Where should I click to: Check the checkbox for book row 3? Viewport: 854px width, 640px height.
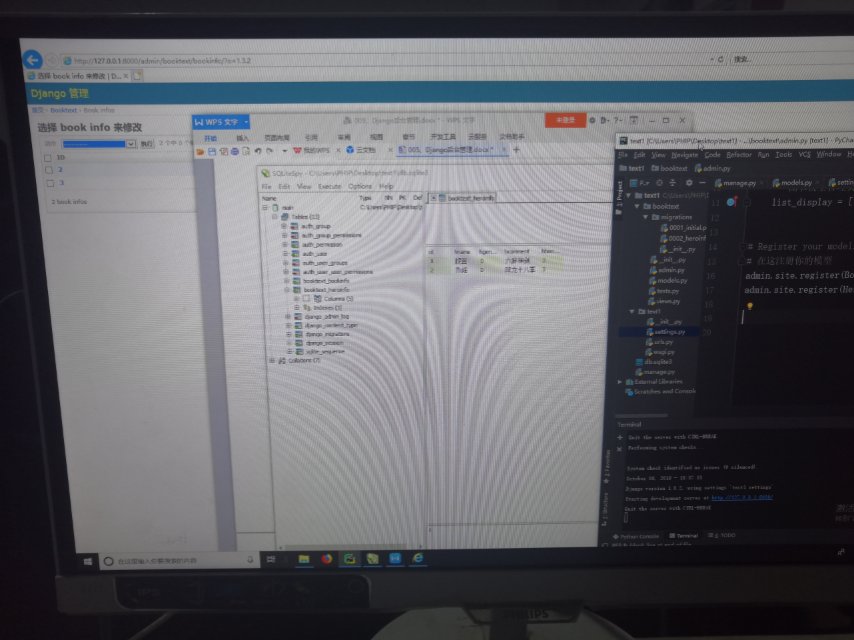click(x=50, y=183)
